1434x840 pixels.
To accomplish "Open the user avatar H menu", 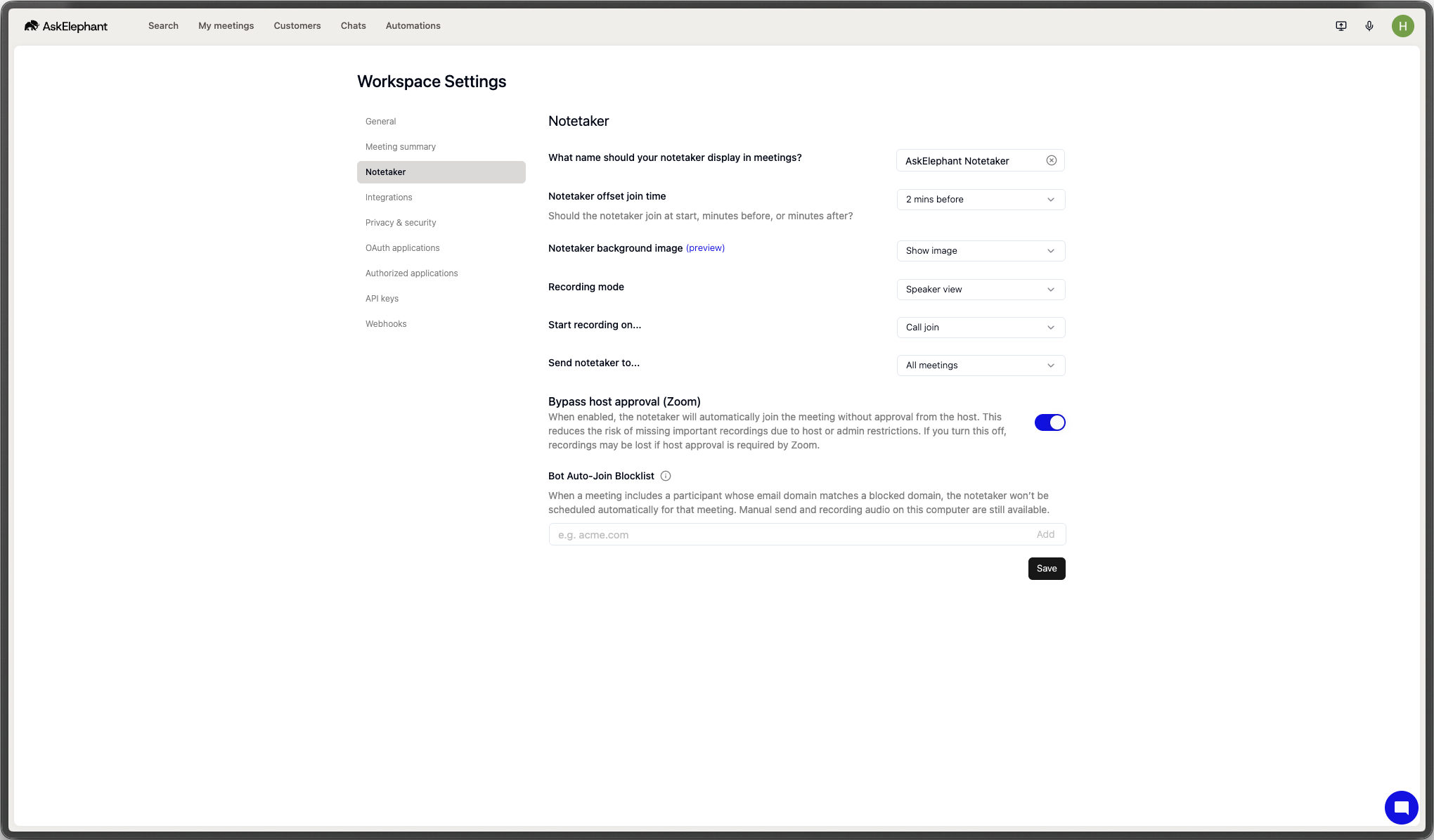I will (1403, 26).
